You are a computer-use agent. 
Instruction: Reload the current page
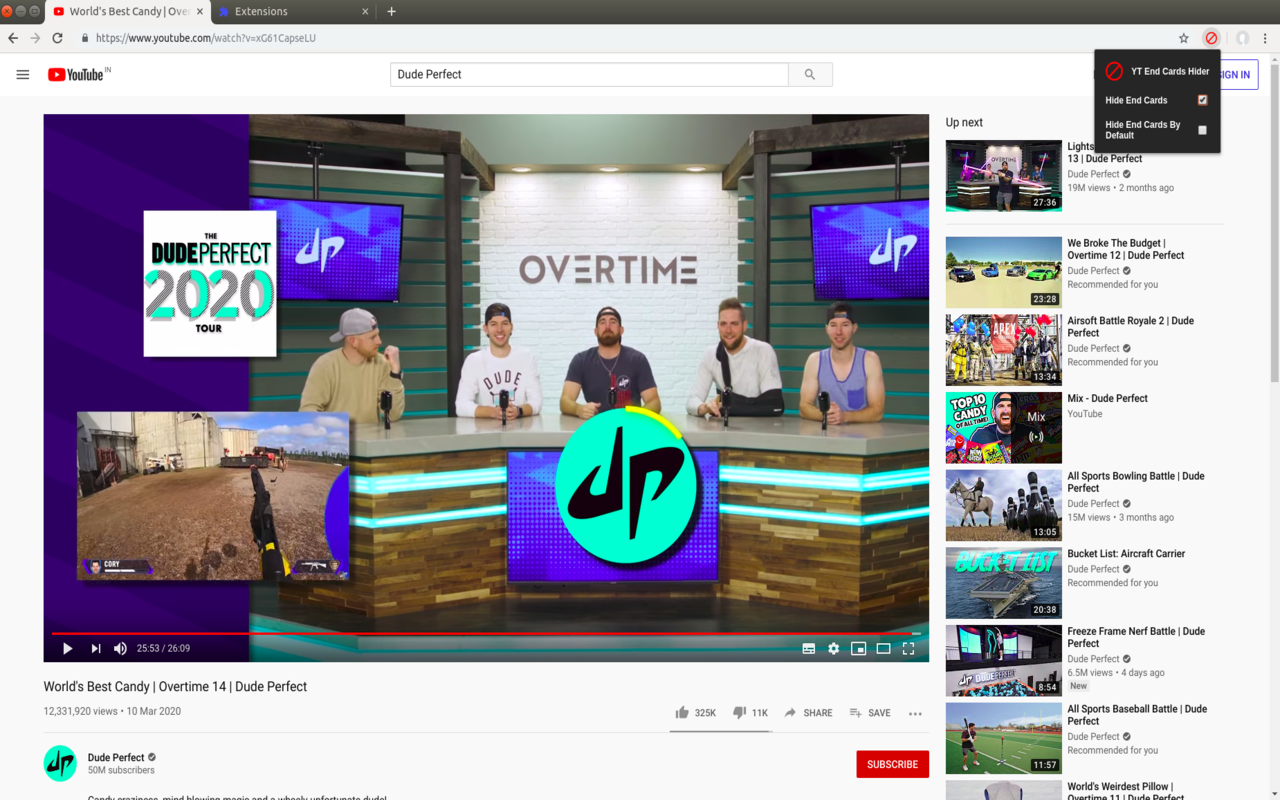point(58,38)
